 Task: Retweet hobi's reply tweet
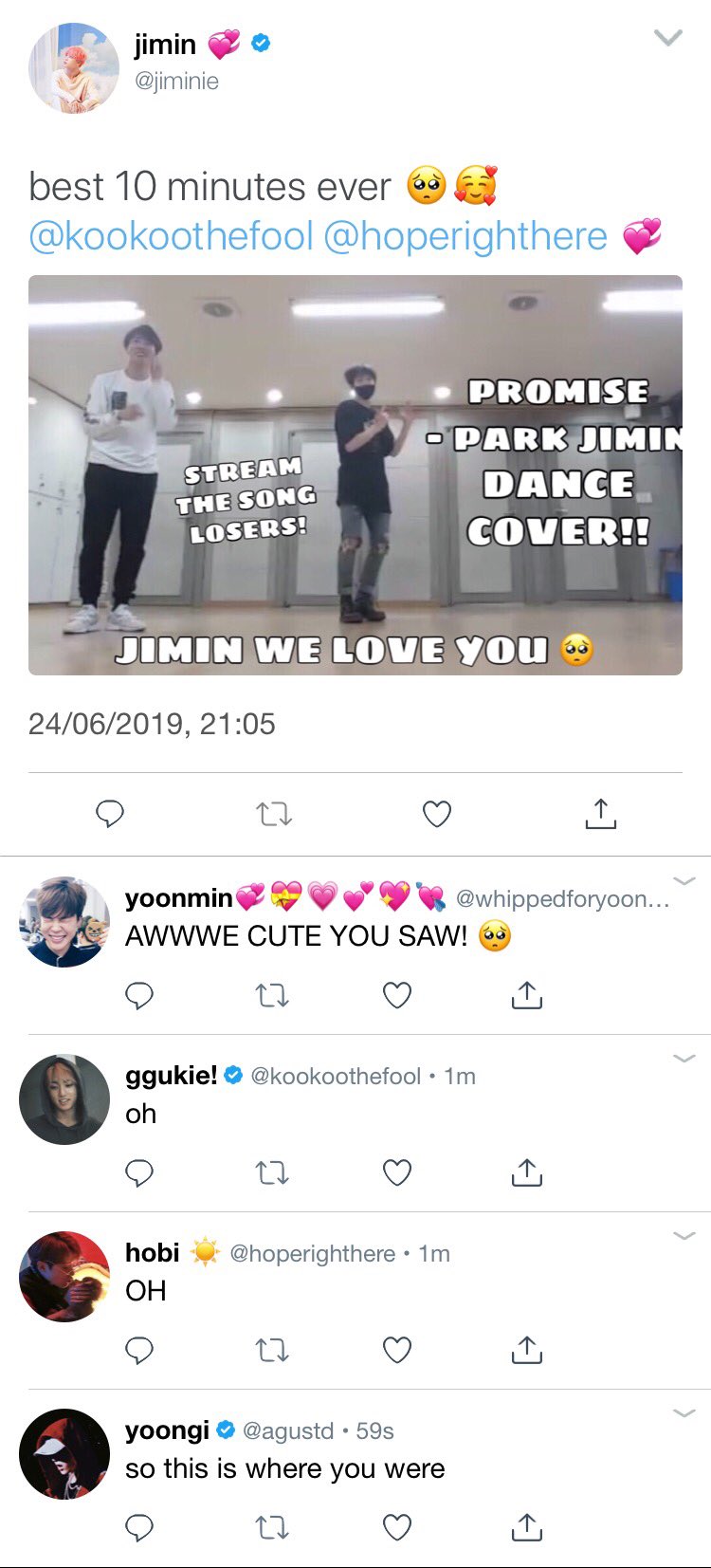273,1351
